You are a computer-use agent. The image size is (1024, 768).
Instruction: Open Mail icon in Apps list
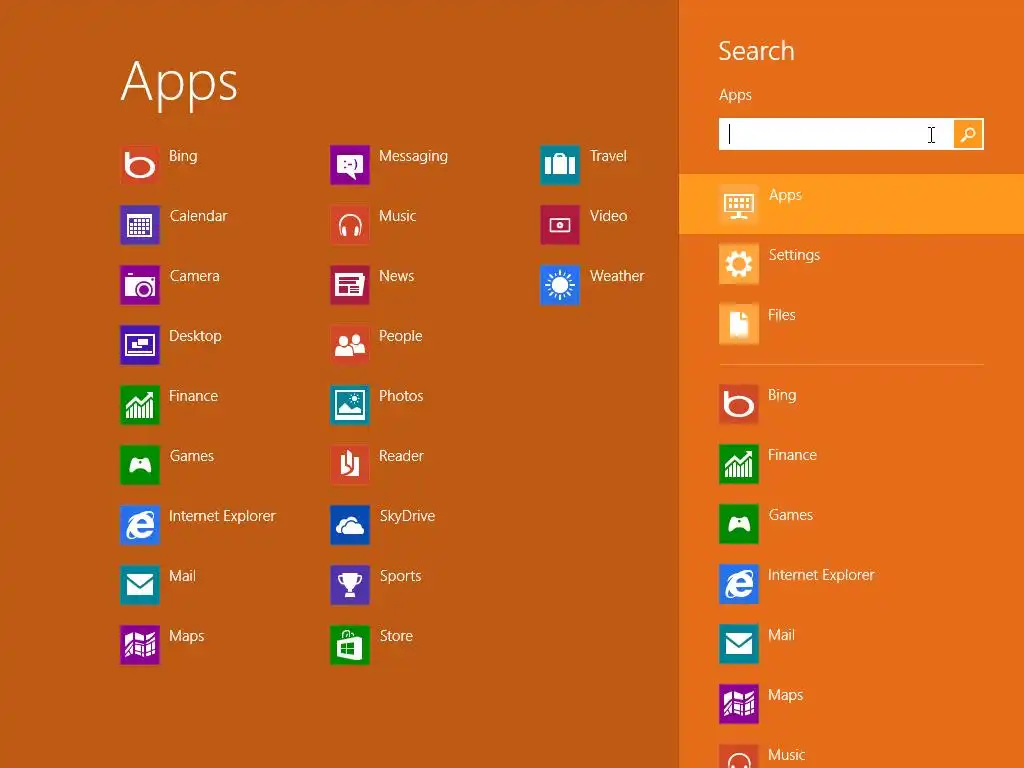(140, 585)
